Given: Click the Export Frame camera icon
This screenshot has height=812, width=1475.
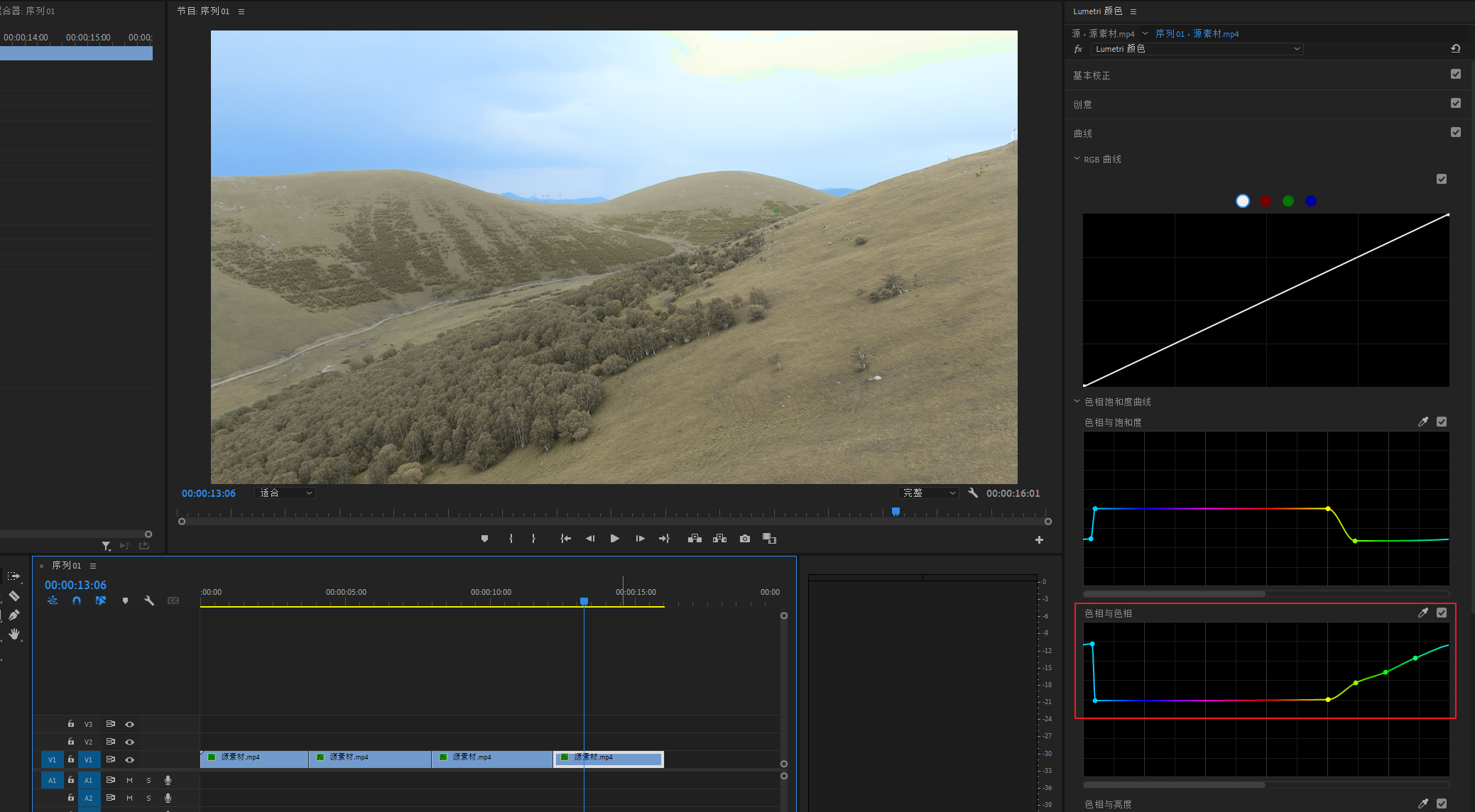Looking at the screenshot, I should (x=744, y=539).
